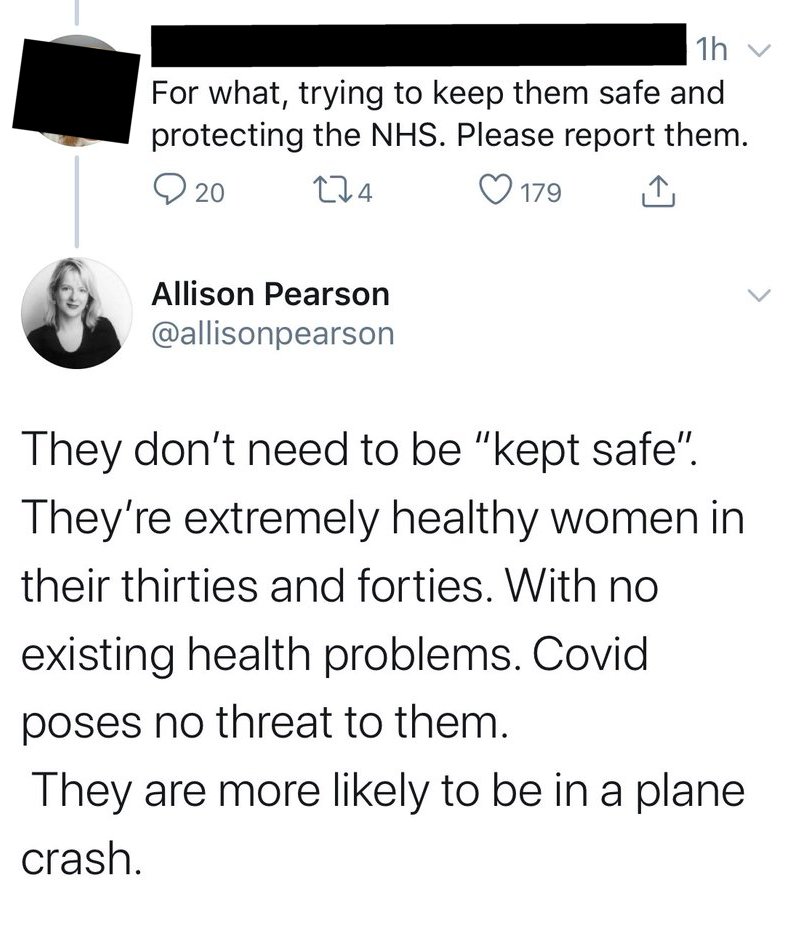Tap the redacted avatar of the top tweet

(72, 93)
